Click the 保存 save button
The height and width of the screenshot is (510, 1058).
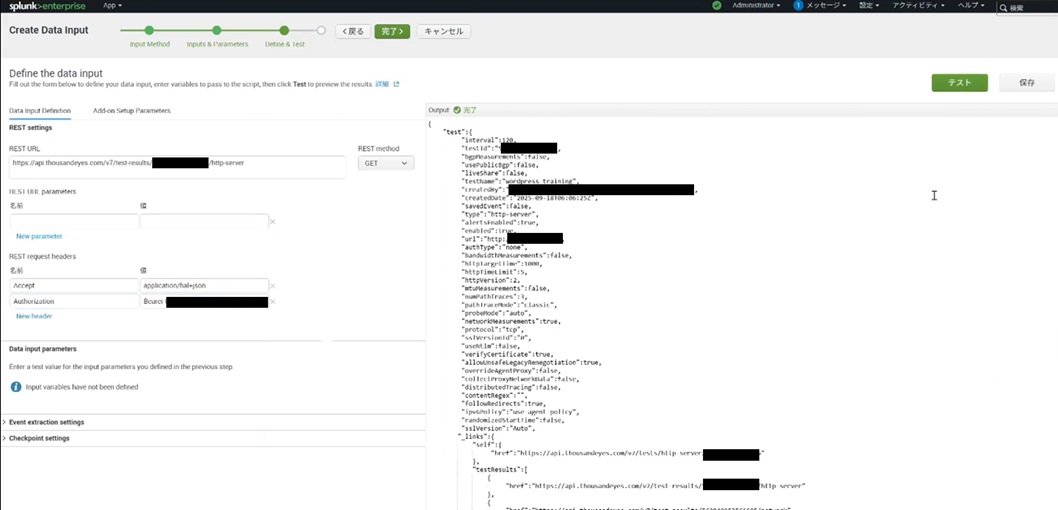[1026, 83]
